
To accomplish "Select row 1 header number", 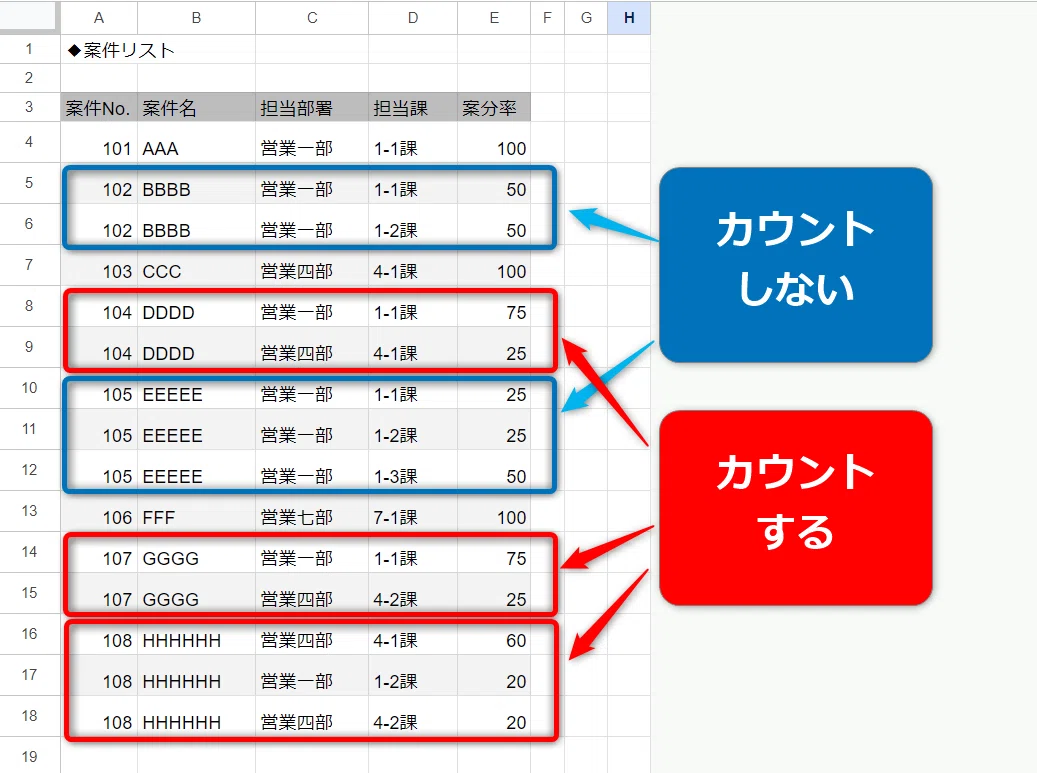I will 30,49.
